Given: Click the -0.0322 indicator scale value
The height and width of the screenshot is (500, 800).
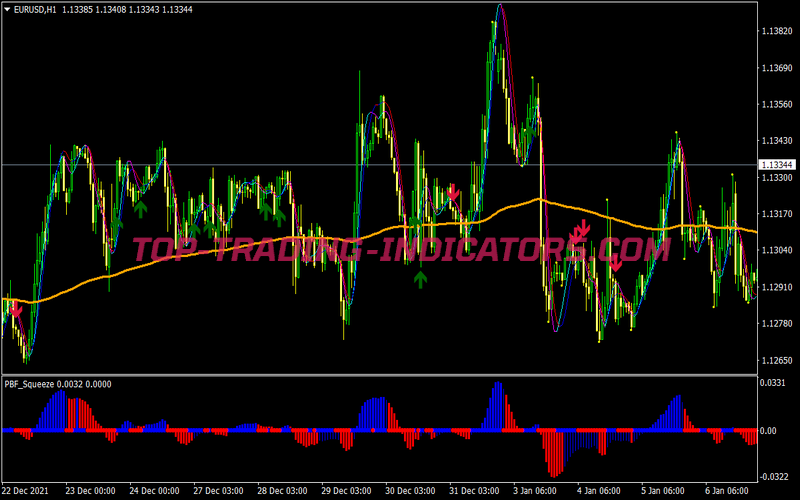Looking at the screenshot, I should [774, 477].
